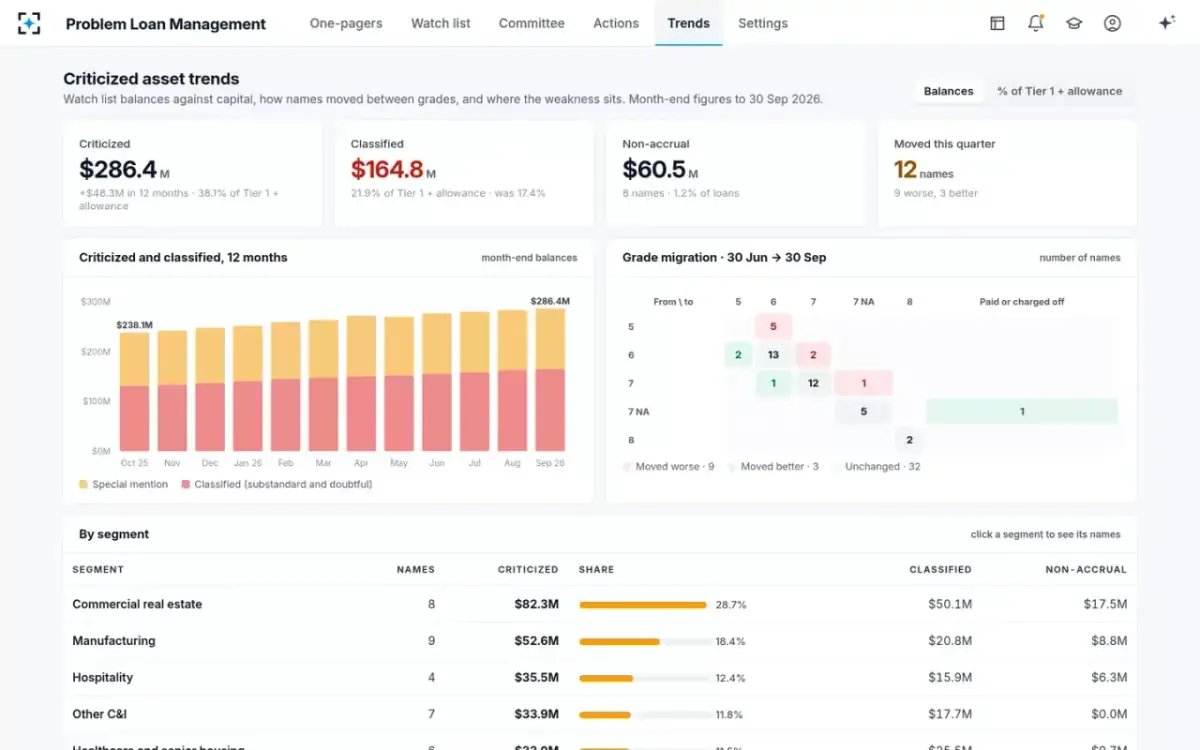Image resolution: width=1200 pixels, height=750 pixels.
Task: Click the wide green Paid or charged off cell
Action: 1022,411
